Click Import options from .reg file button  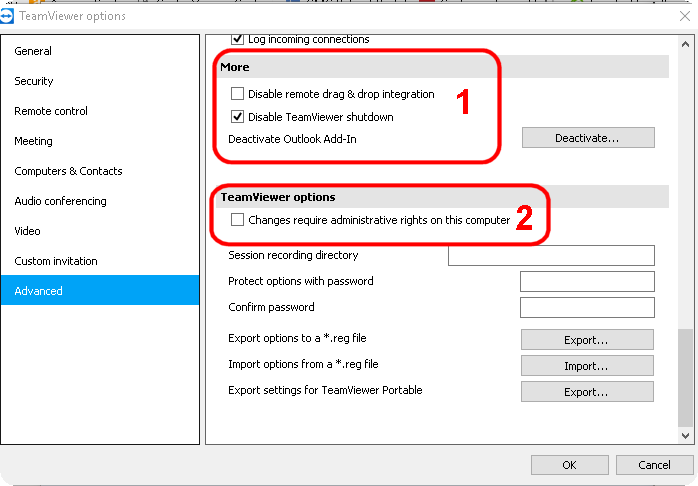pyautogui.click(x=587, y=366)
